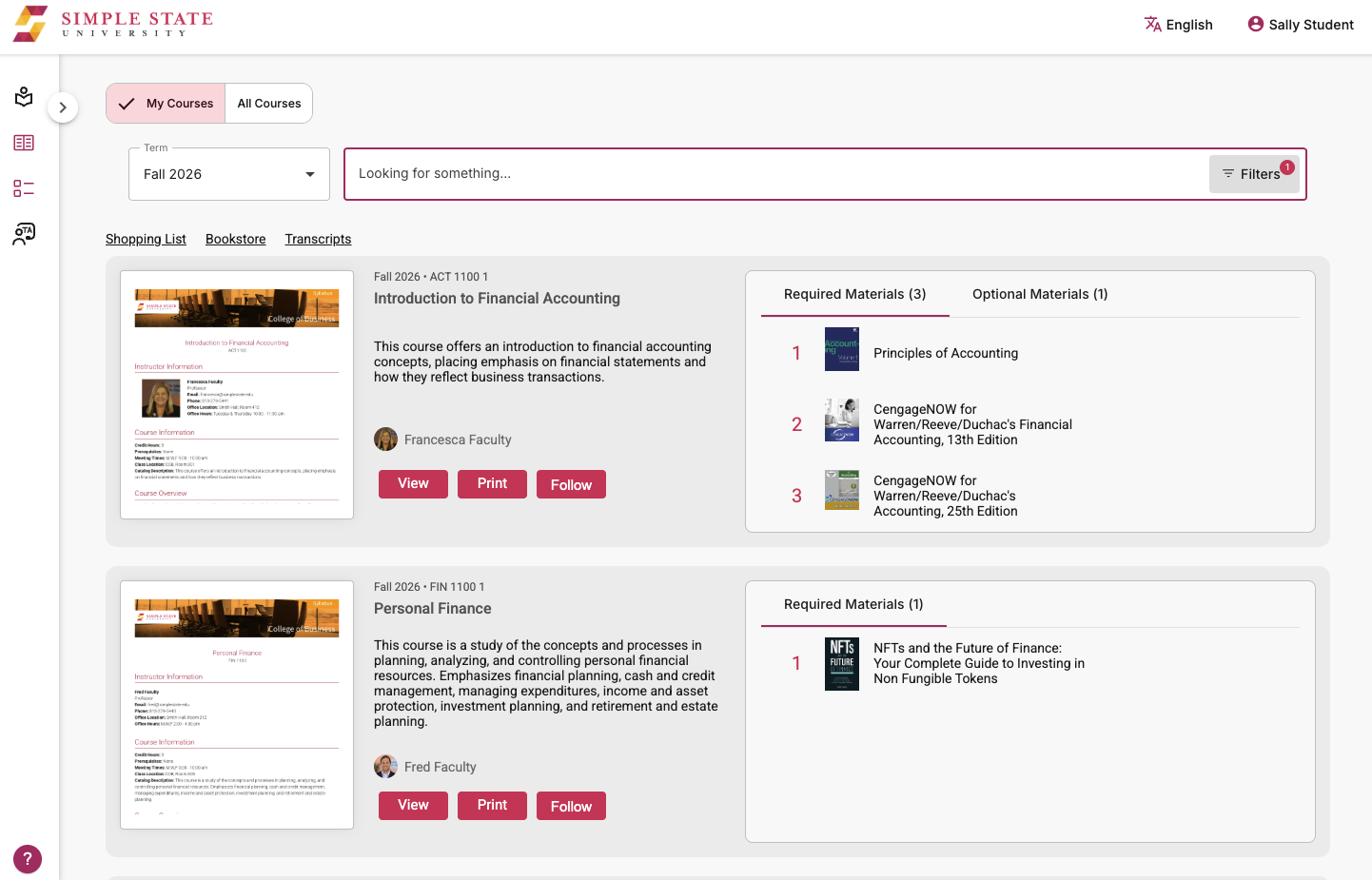Open the TA support sidebar icon
Image resolution: width=1372 pixels, height=880 pixels.
tap(24, 234)
